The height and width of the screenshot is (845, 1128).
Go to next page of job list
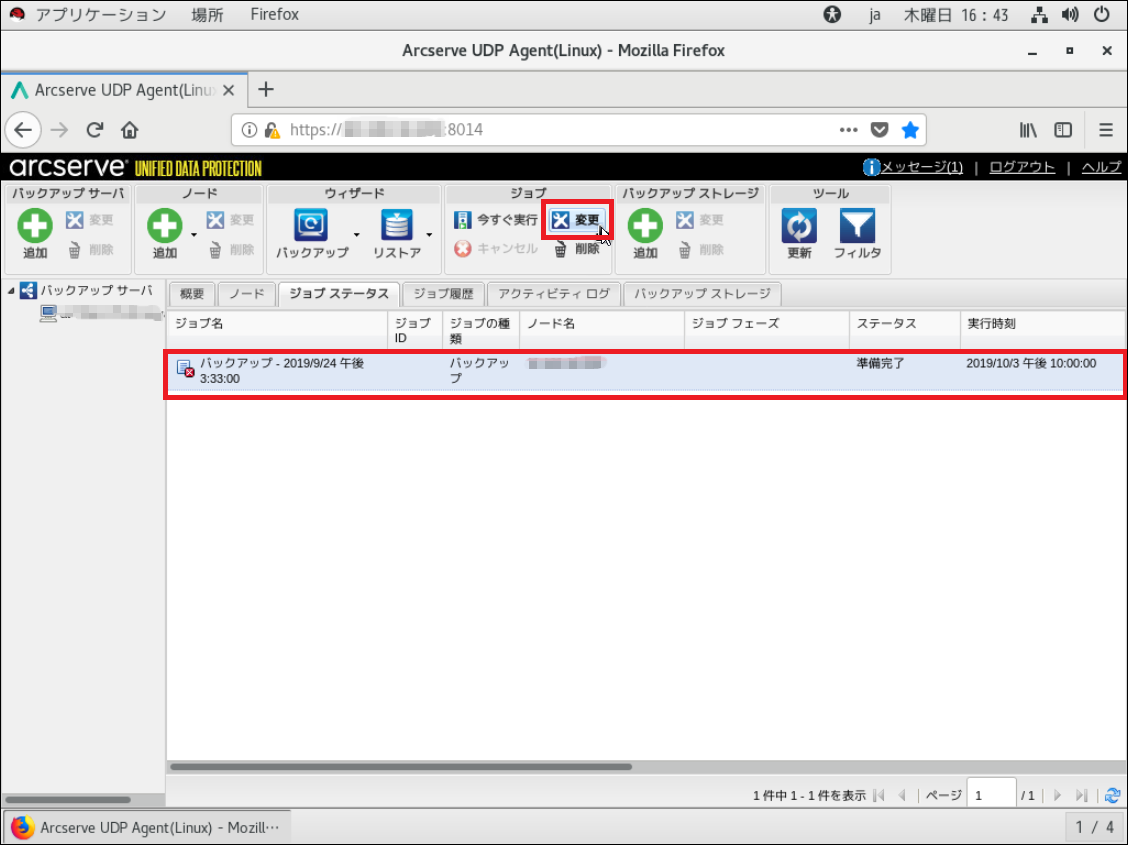tap(1057, 795)
